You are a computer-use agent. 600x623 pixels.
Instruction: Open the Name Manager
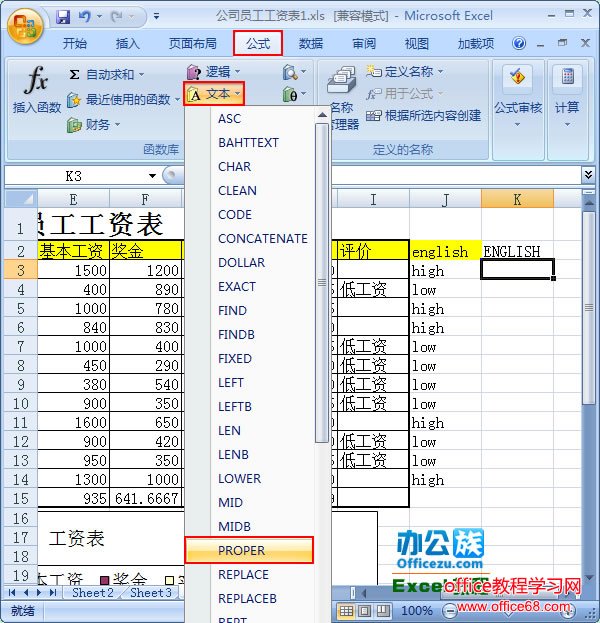[x=343, y=99]
